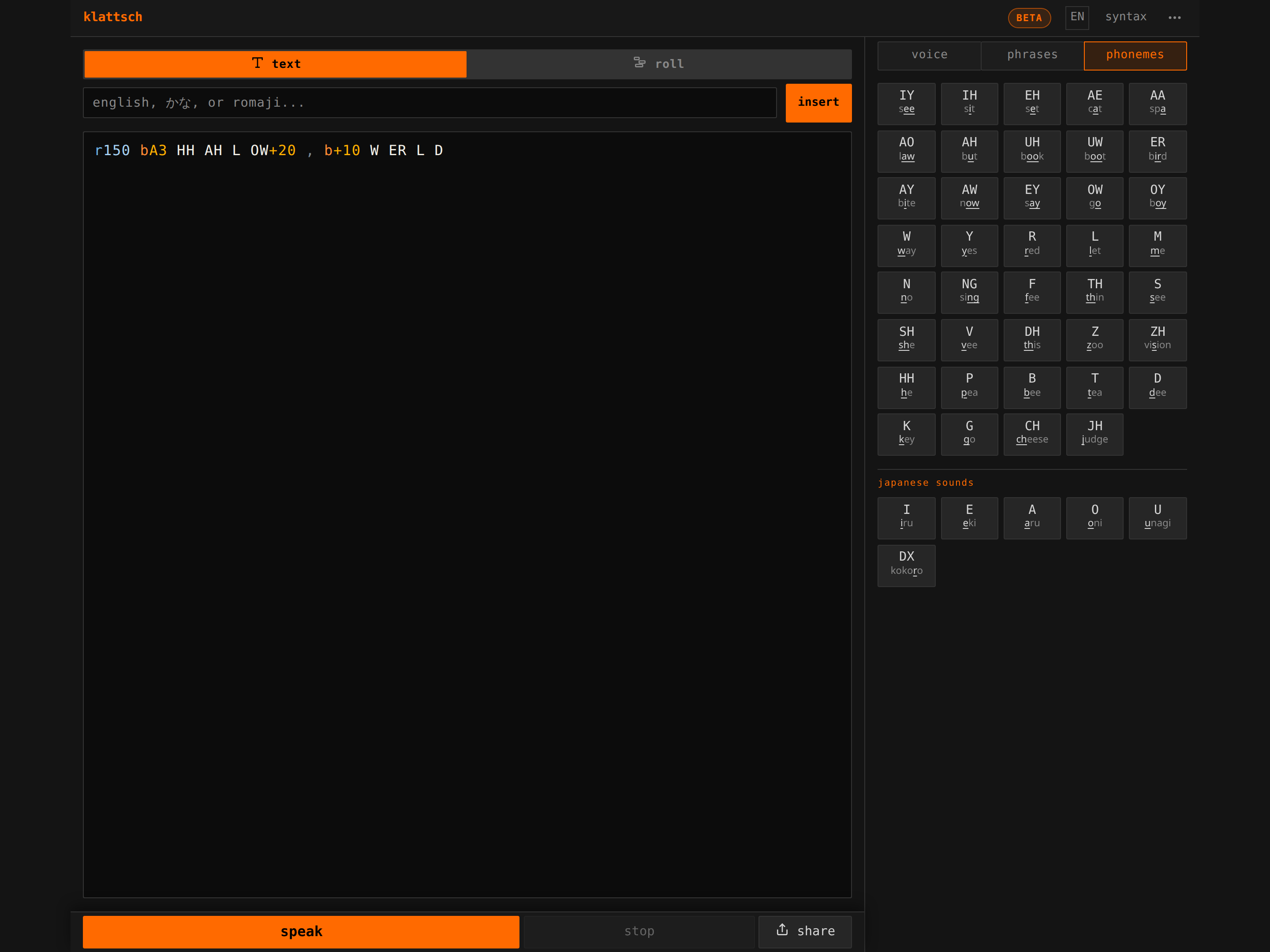
Task: Open the phrases panel tab
Action: pyautogui.click(x=1032, y=55)
